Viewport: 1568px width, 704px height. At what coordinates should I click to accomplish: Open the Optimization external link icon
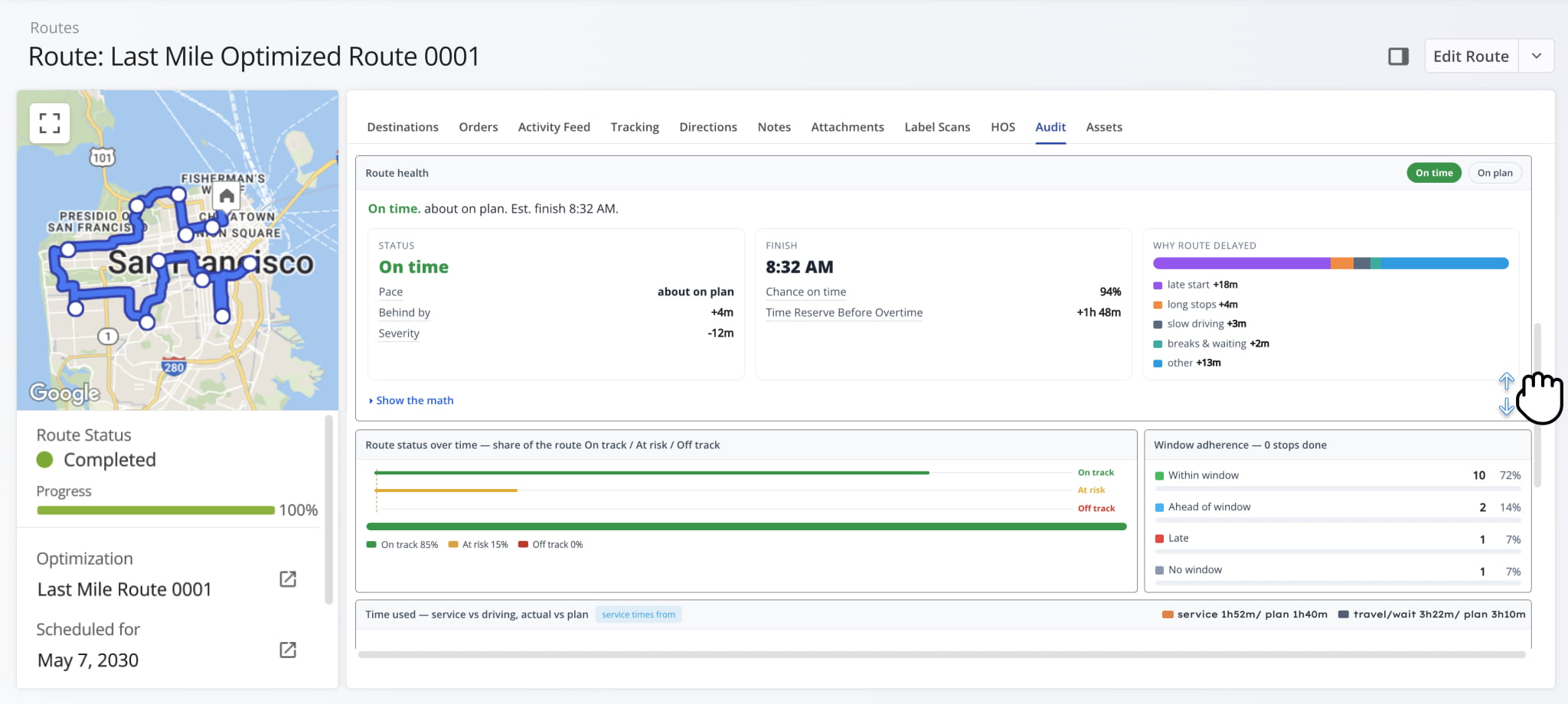288,579
